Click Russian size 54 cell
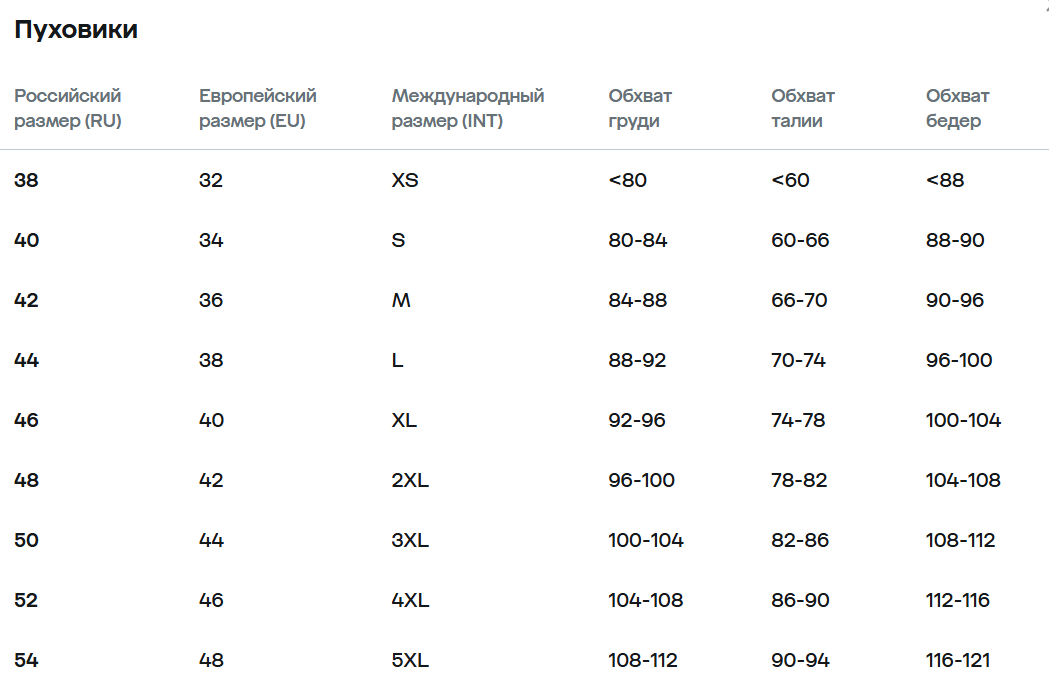Viewport: 1049px width, 699px height. pyautogui.click(x=27, y=661)
